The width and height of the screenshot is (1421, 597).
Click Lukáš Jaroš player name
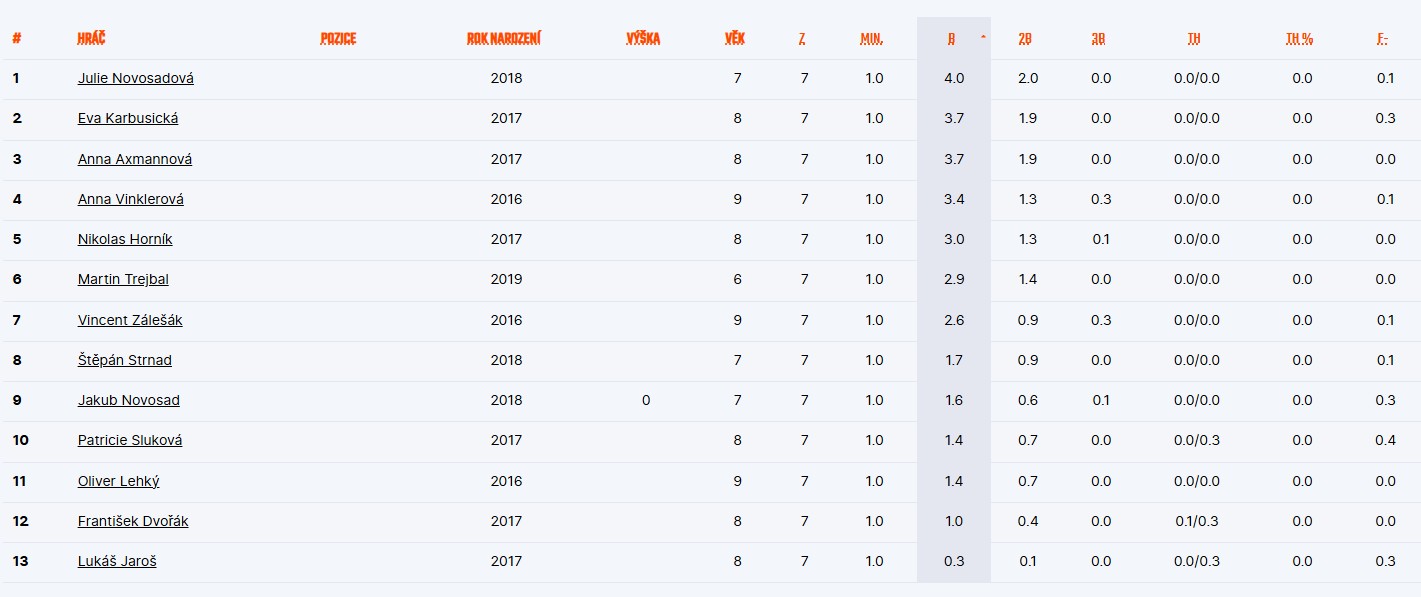(x=117, y=561)
